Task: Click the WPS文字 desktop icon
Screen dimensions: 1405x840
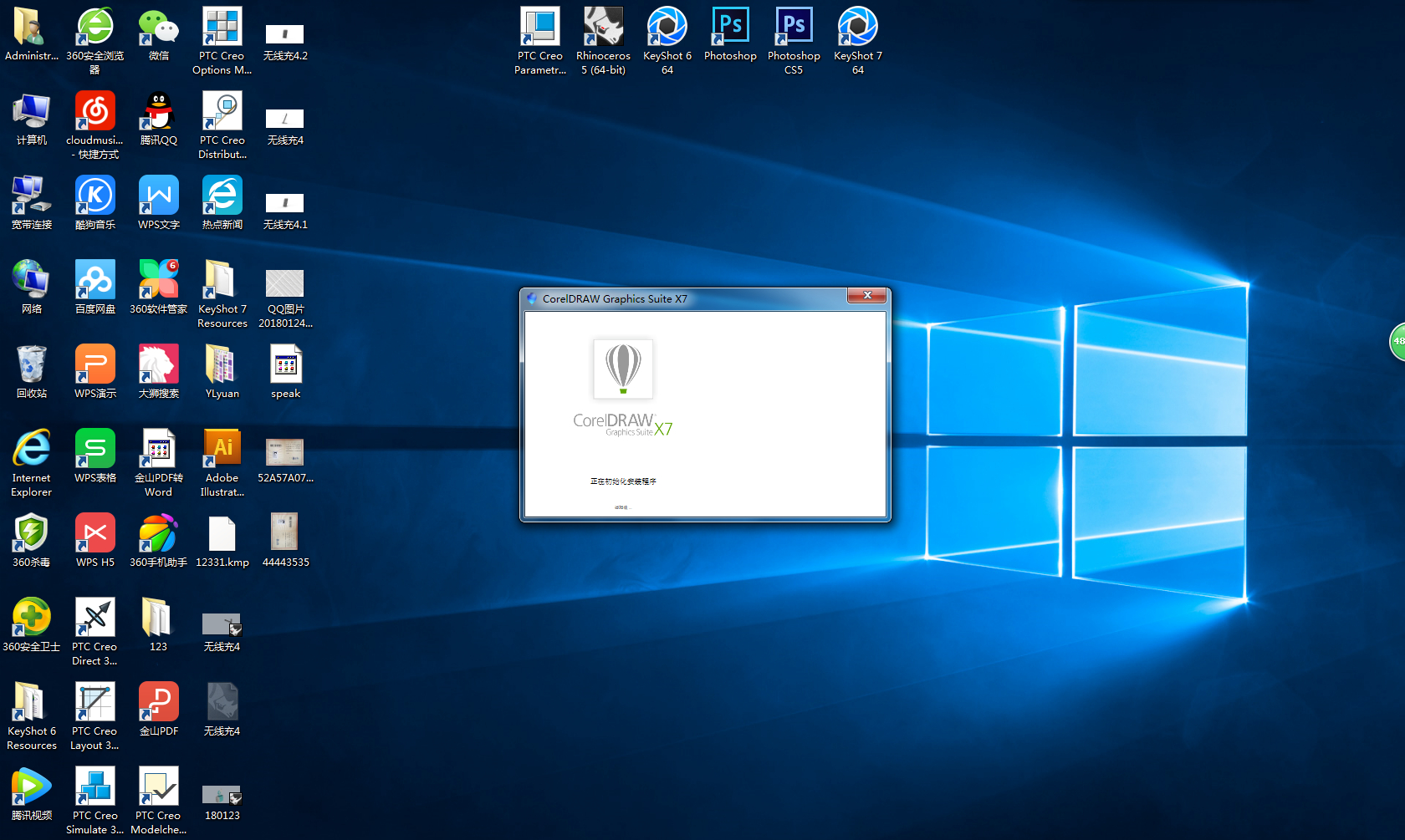Action: [x=158, y=196]
